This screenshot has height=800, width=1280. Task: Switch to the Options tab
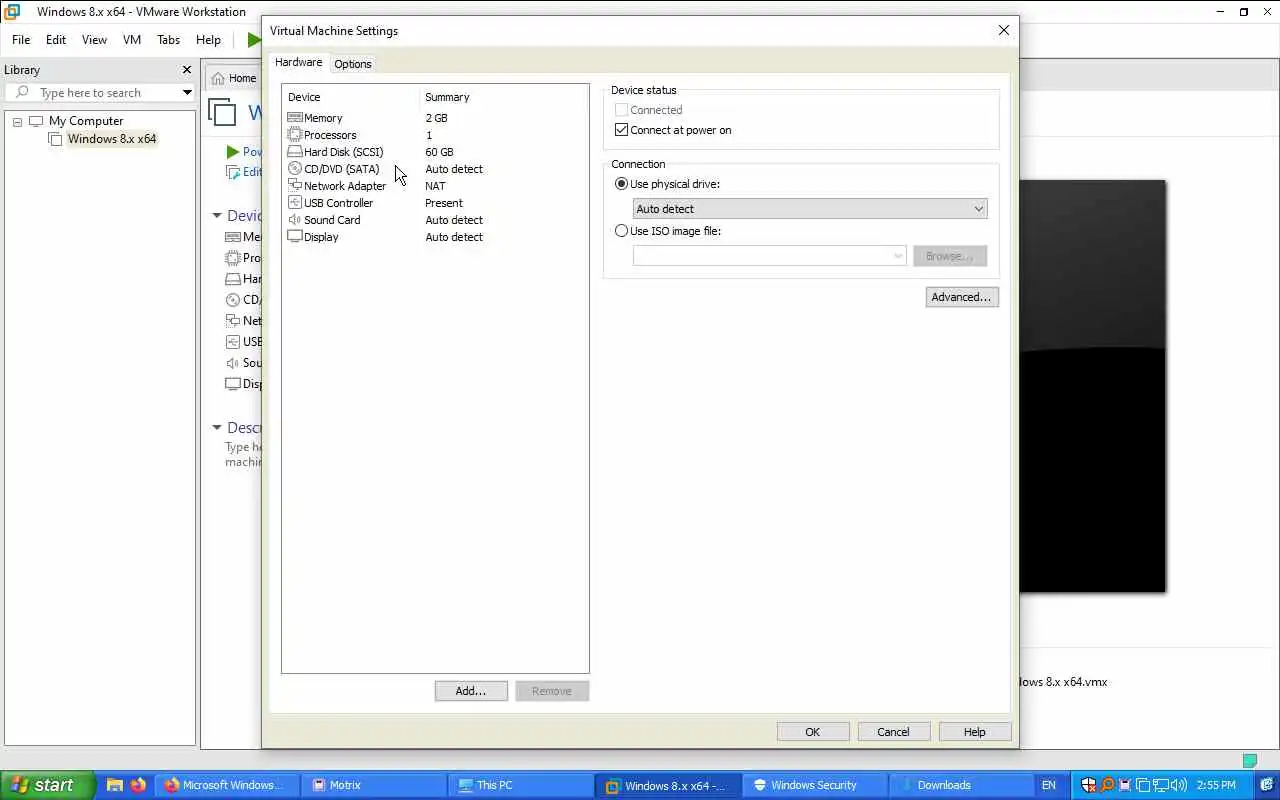(x=353, y=64)
